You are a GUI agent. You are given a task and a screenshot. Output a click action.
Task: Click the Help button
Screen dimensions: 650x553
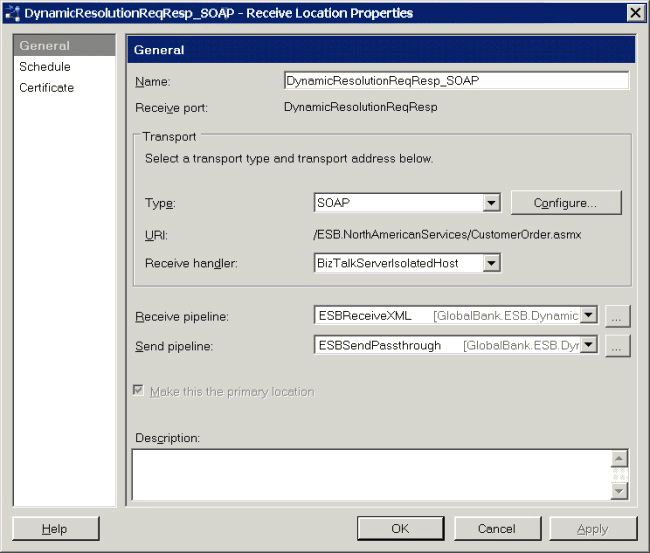(x=56, y=529)
